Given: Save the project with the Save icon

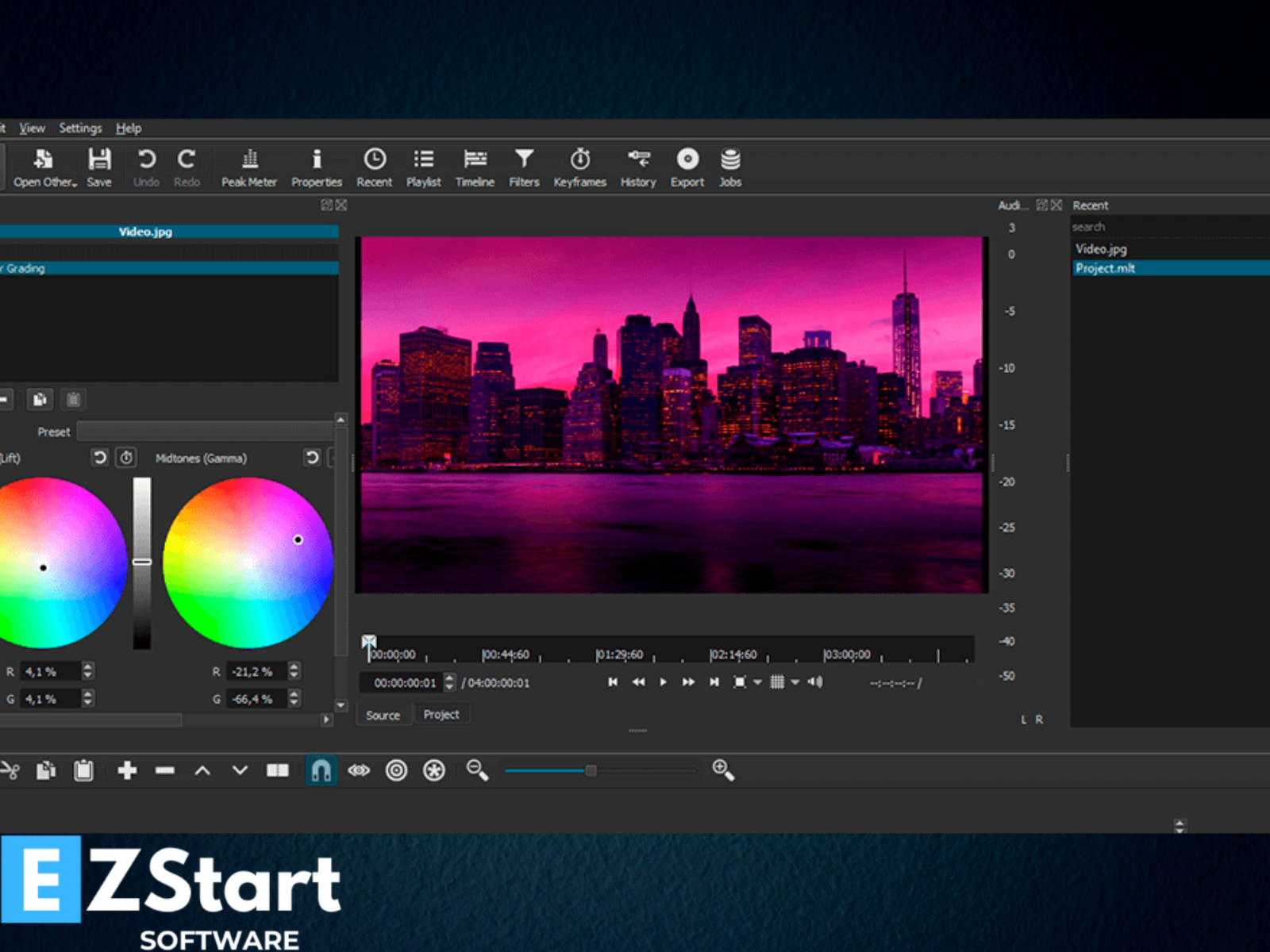Looking at the screenshot, I should [x=99, y=168].
